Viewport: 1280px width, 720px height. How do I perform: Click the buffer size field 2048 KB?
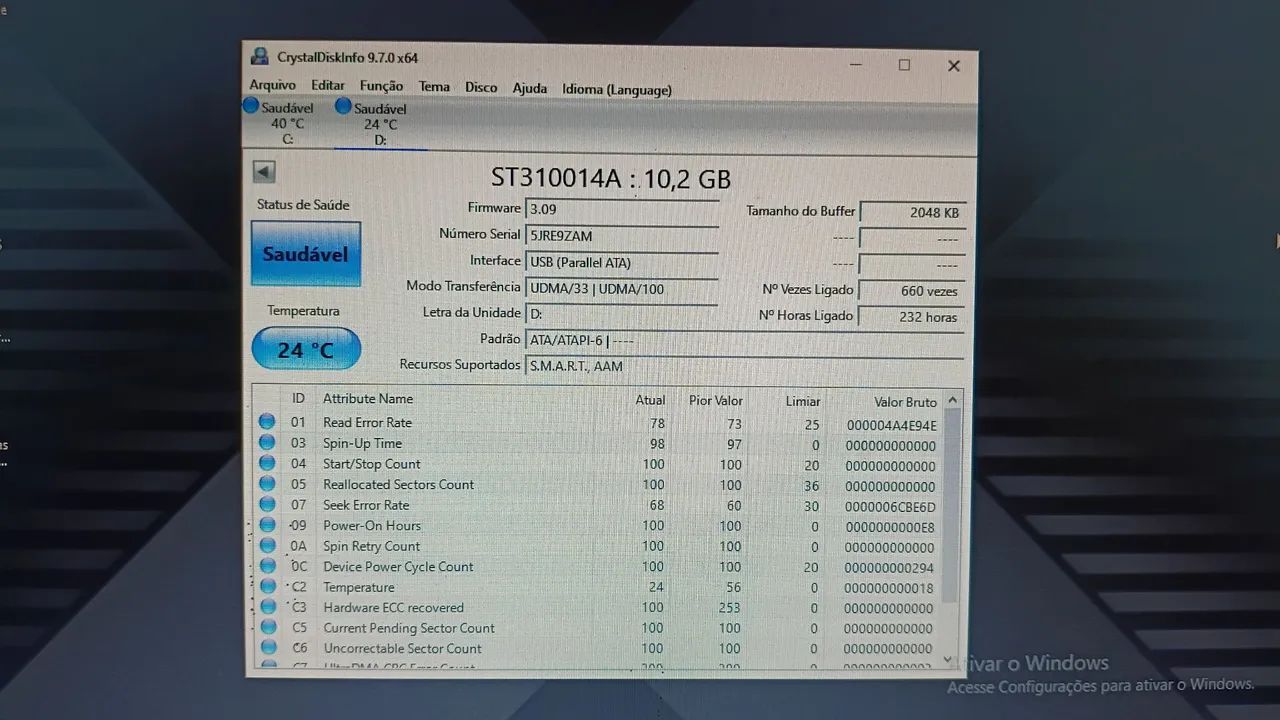tap(913, 212)
